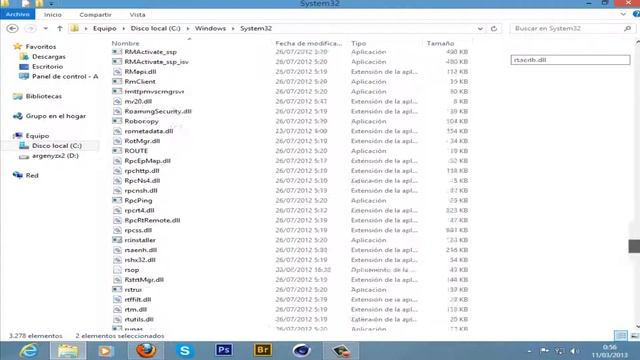Open Grupo en el hogar
This screenshot has width=640, height=360.
pos(56,116)
